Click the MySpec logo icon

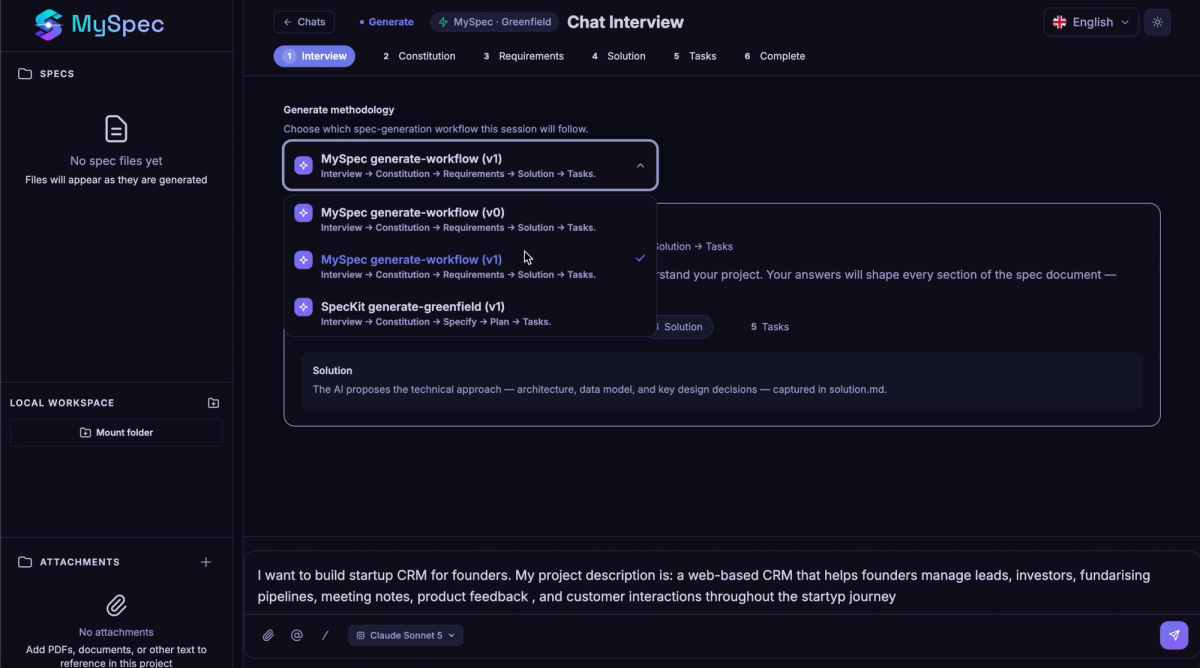point(48,25)
